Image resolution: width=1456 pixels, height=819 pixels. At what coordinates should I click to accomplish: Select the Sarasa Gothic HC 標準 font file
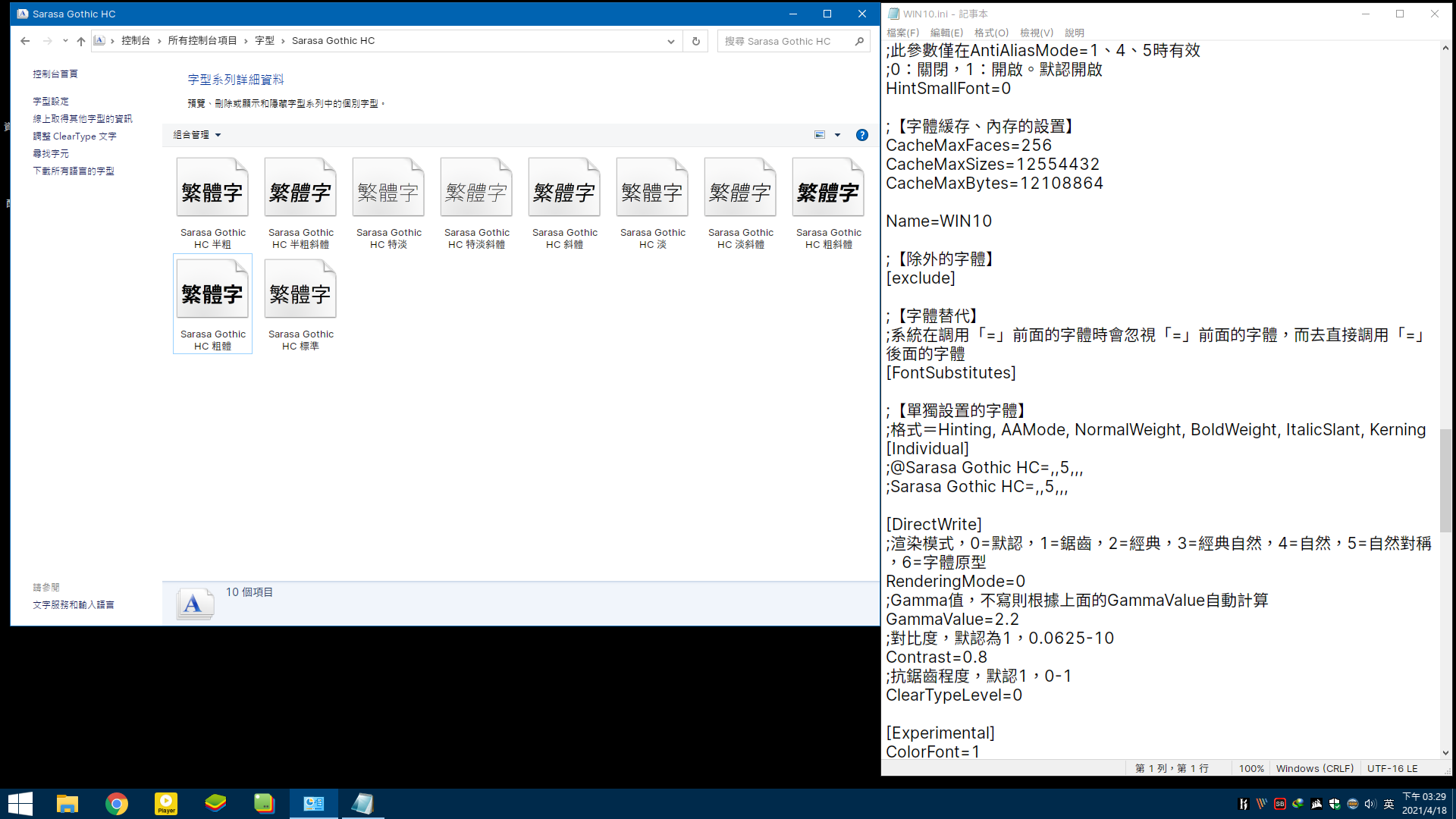point(300,304)
